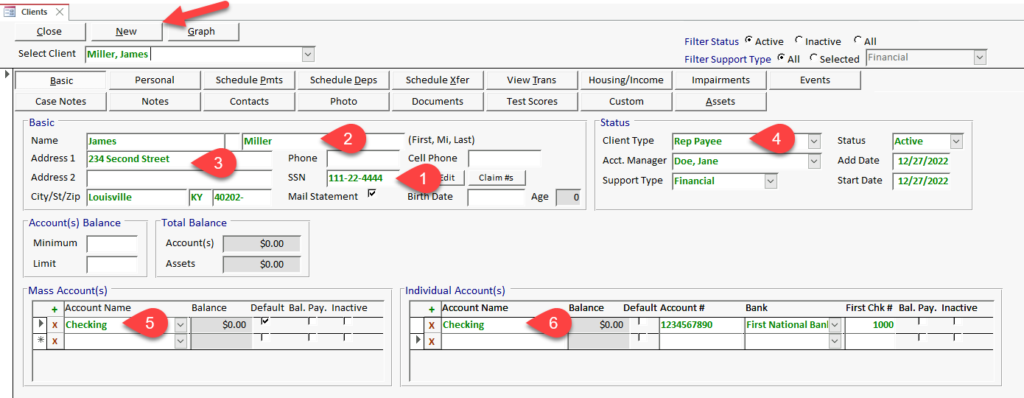Image resolution: width=1024 pixels, height=398 pixels.
Task: Click account number 1234567890 cell
Action: (x=701, y=325)
